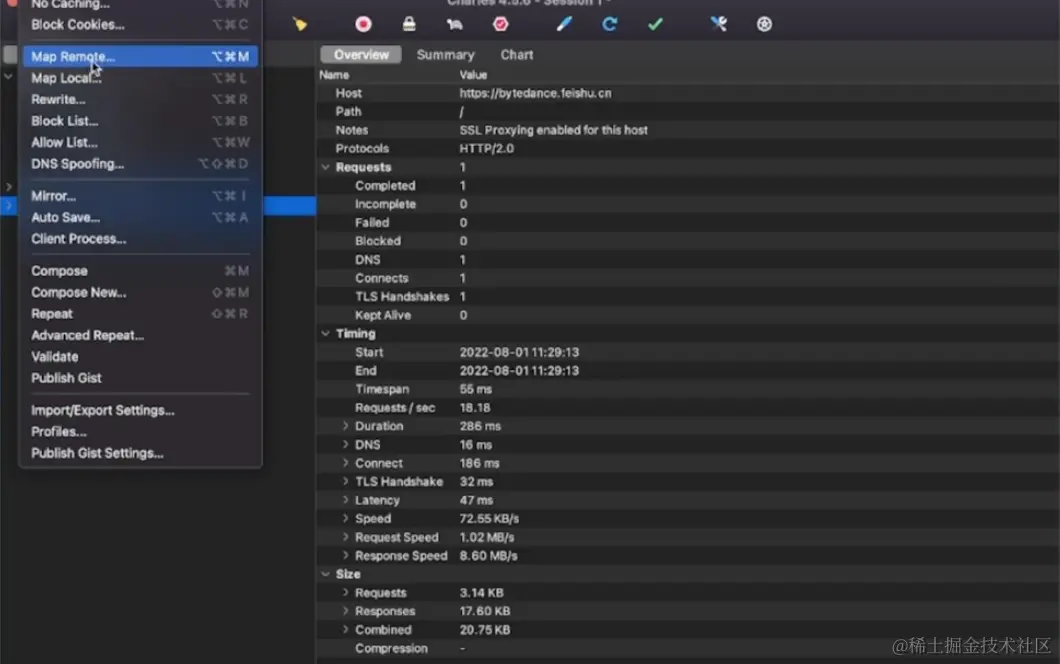Screen dimensions: 1060x664
Task: Expand the Combined size row
Action: pos(345,630)
